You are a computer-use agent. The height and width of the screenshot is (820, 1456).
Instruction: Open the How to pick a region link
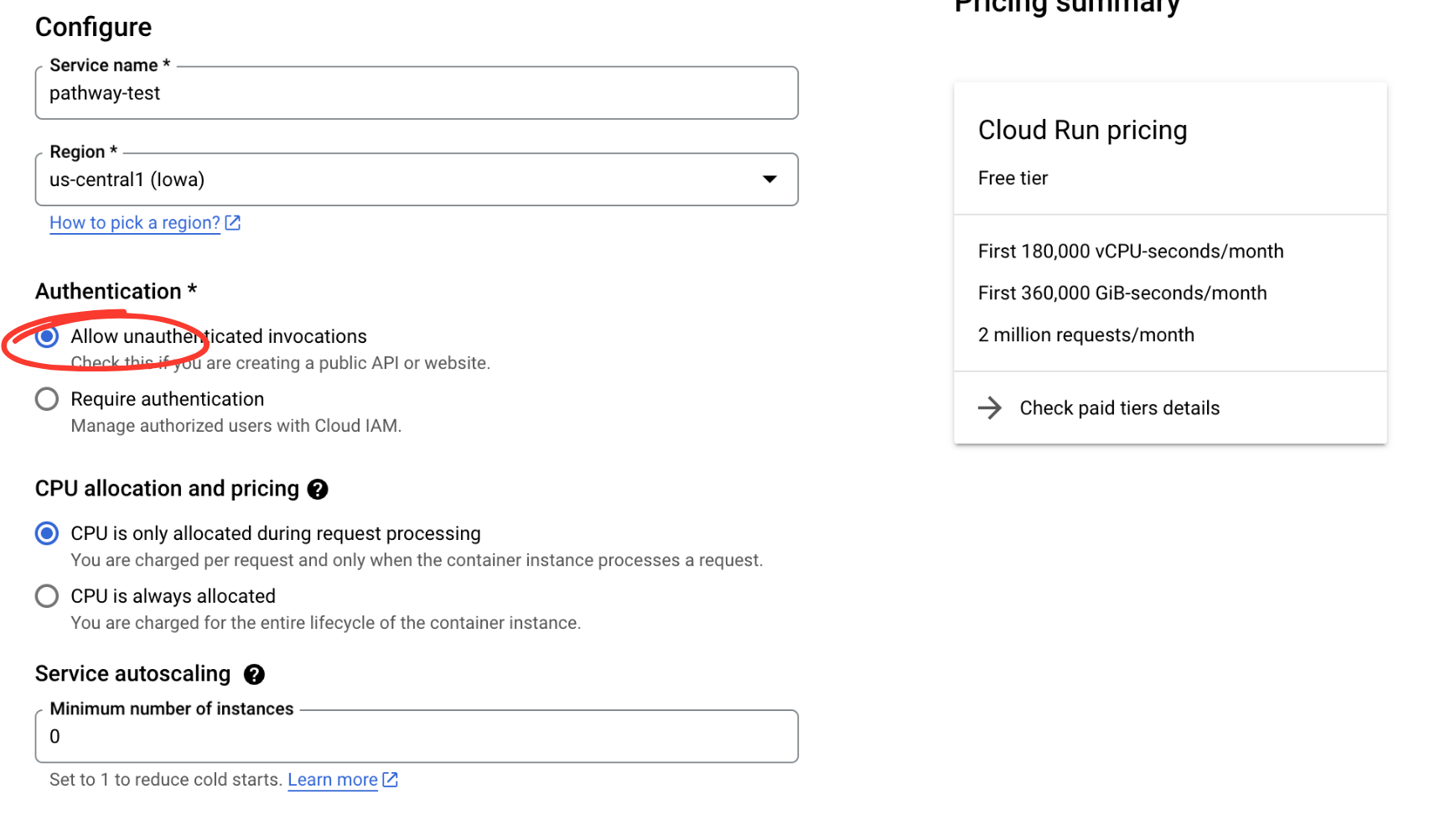[x=134, y=222]
